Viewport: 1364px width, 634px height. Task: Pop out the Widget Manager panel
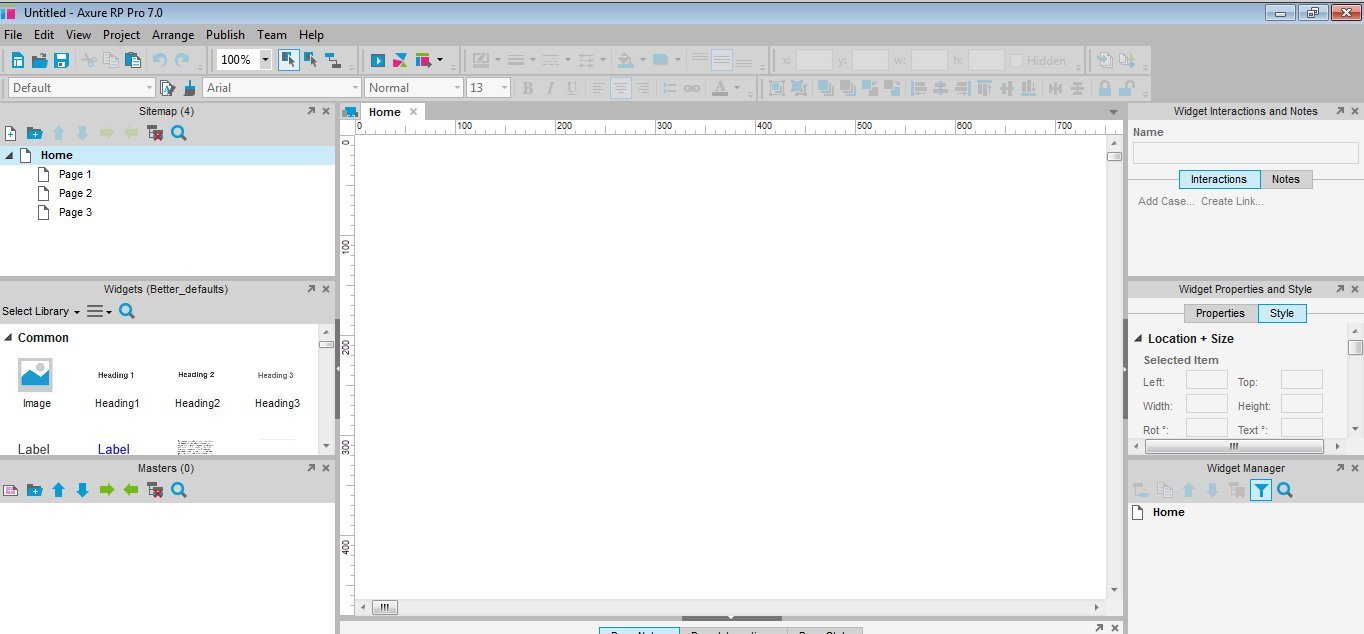[x=1340, y=468]
